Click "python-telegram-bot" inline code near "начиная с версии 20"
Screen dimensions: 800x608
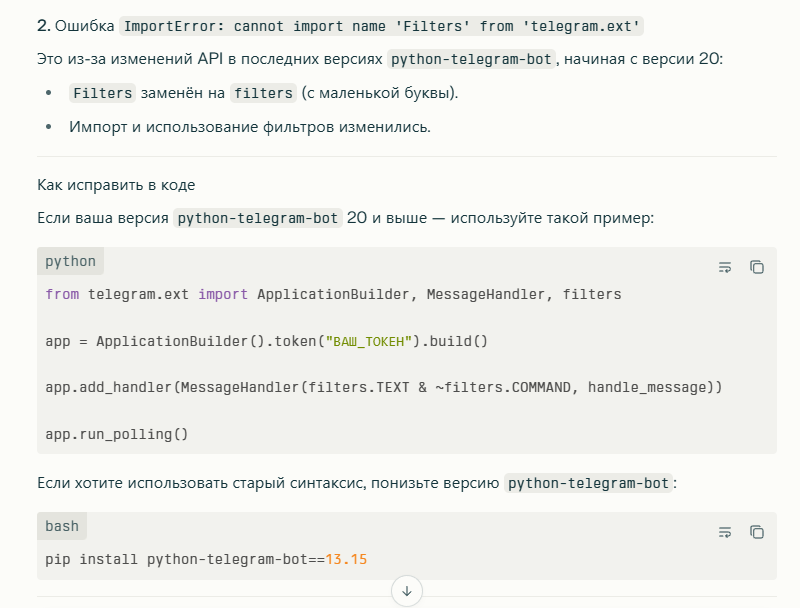471,59
